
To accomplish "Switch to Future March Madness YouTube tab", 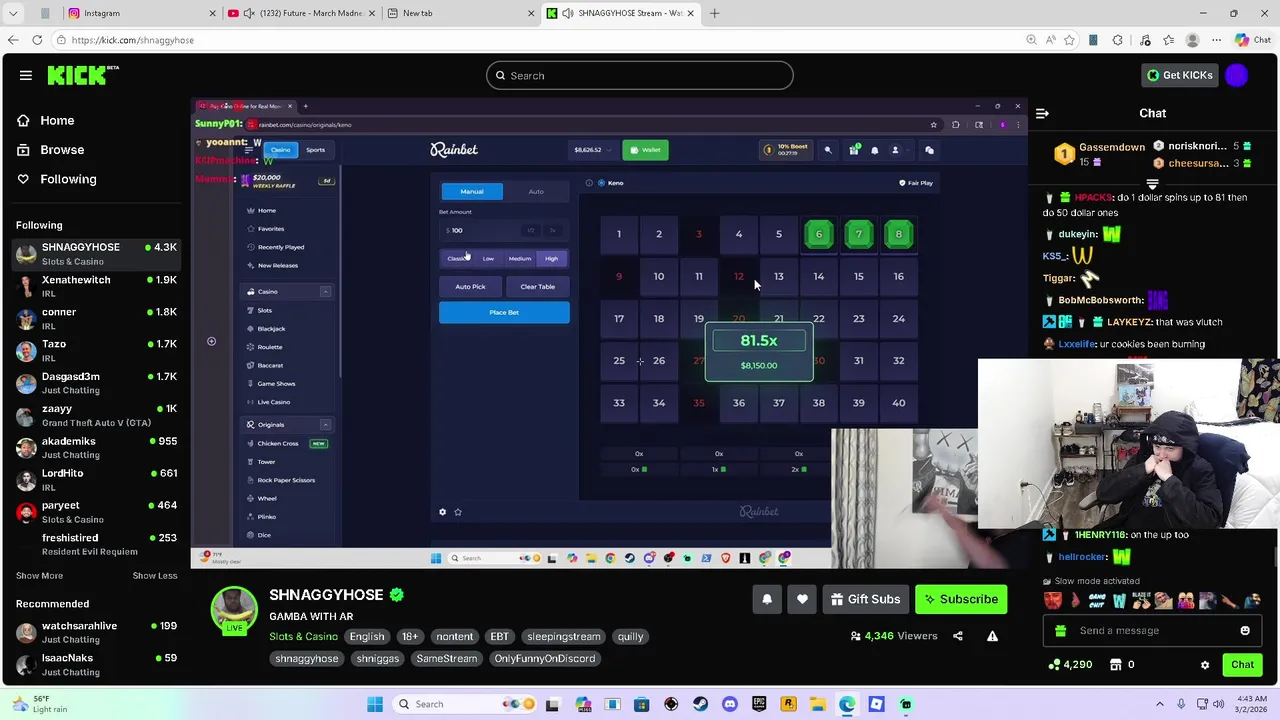I will click(301, 13).
